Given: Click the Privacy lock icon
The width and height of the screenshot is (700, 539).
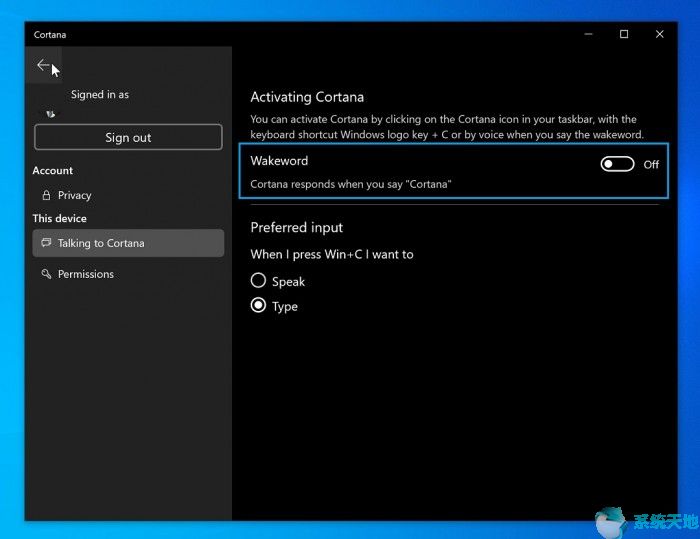Looking at the screenshot, I should click(46, 195).
